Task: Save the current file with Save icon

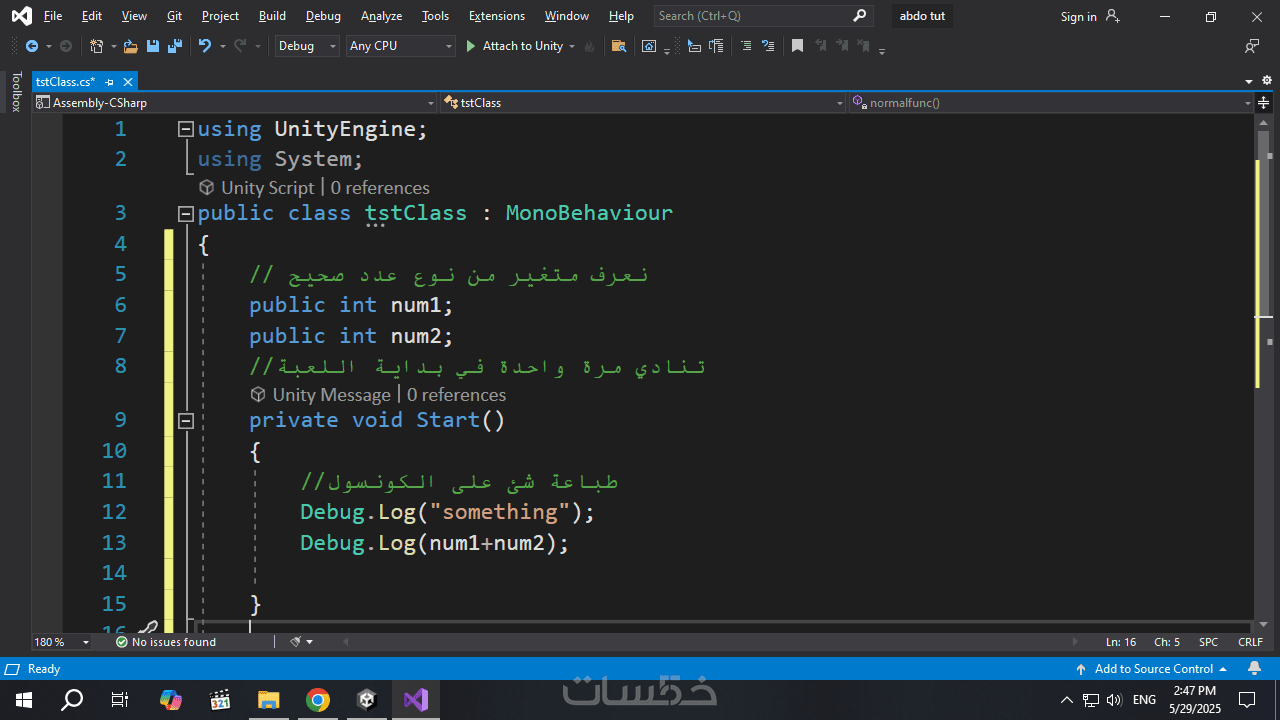Action: tap(153, 46)
